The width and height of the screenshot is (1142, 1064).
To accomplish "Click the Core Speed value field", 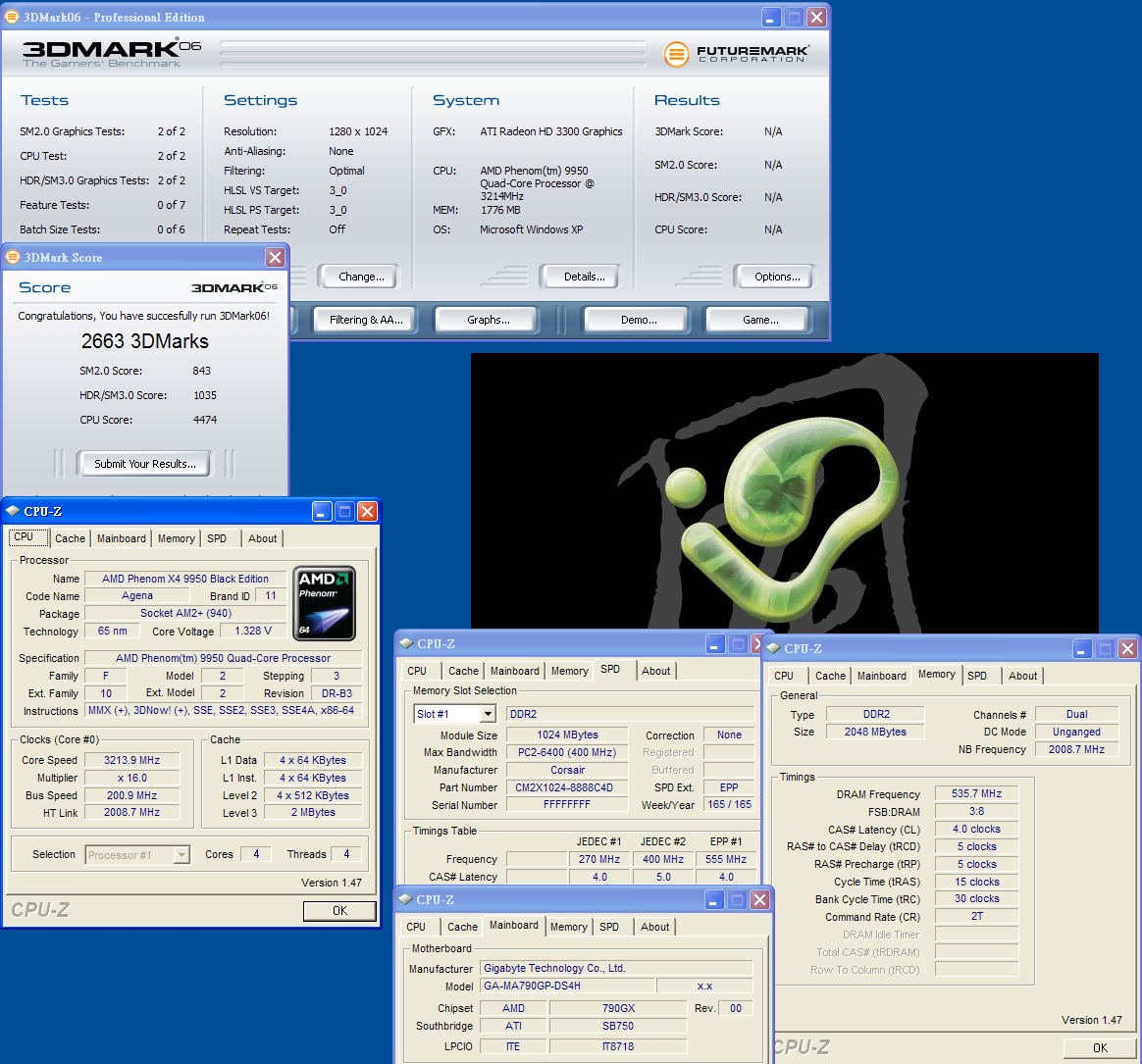I will 131,760.
